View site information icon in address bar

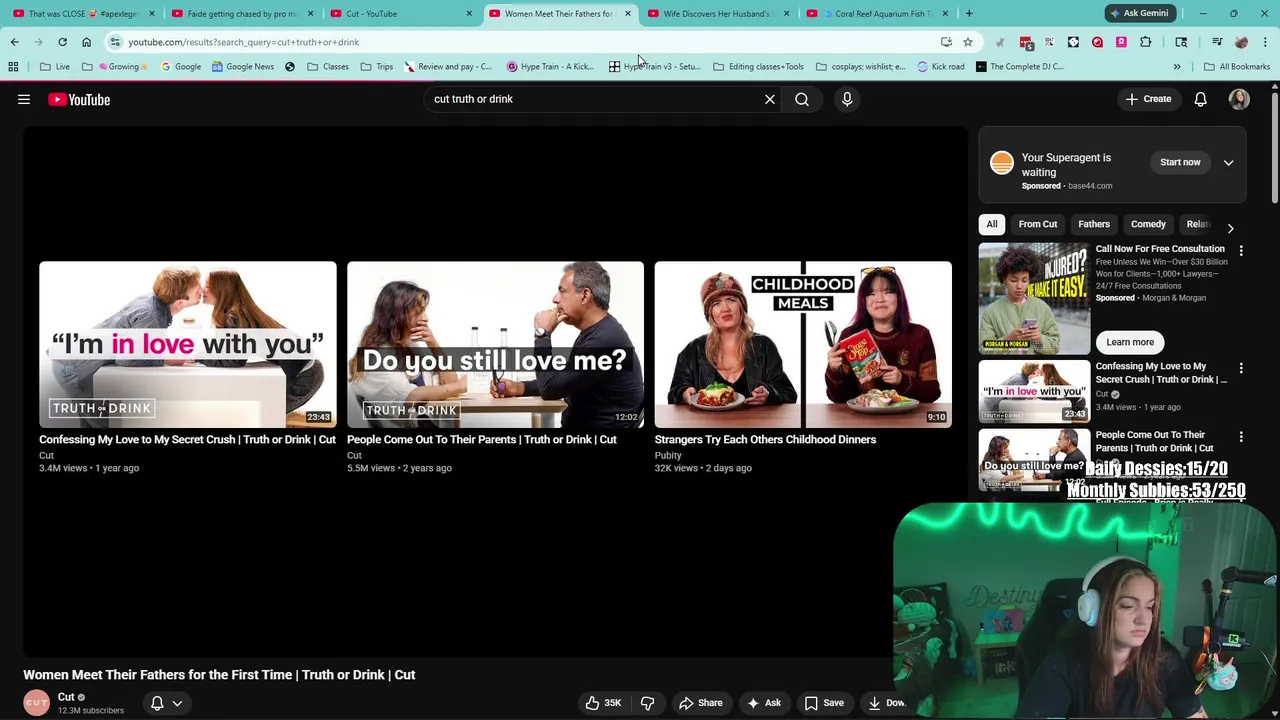[116, 42]
